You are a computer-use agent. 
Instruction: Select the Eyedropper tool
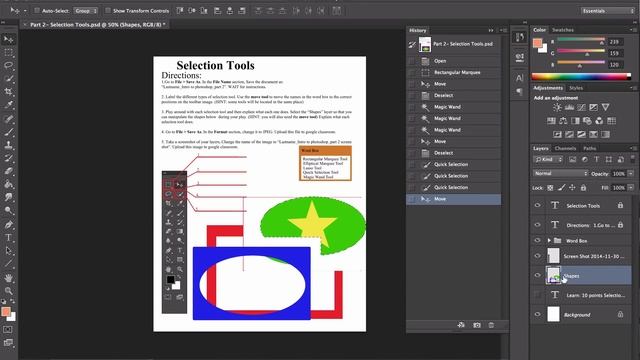8,104
